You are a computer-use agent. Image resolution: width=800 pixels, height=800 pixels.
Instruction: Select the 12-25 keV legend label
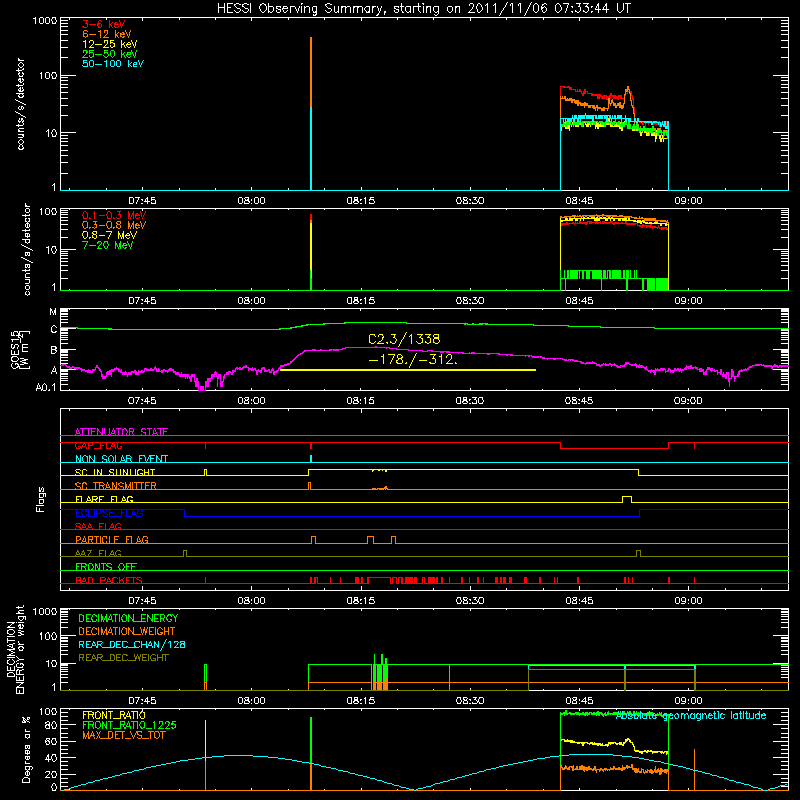[x=110, y=44]
